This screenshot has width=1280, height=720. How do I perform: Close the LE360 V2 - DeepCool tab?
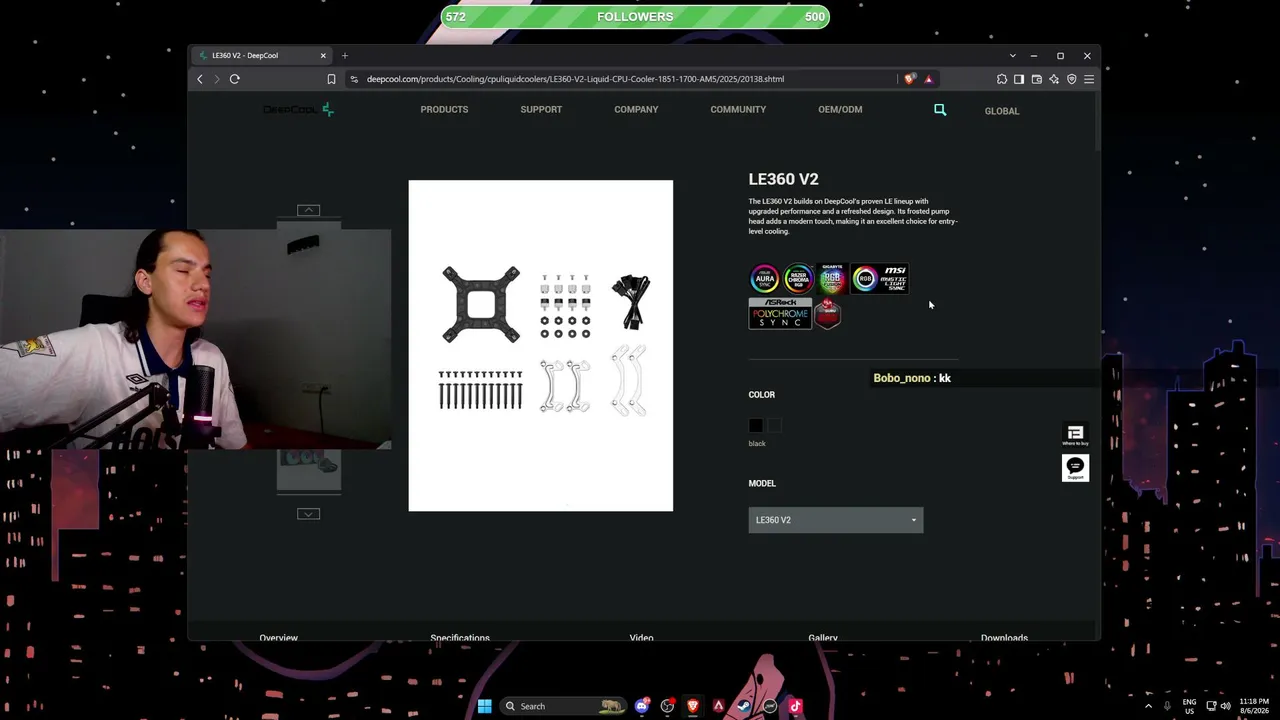(x=323, y=56)
